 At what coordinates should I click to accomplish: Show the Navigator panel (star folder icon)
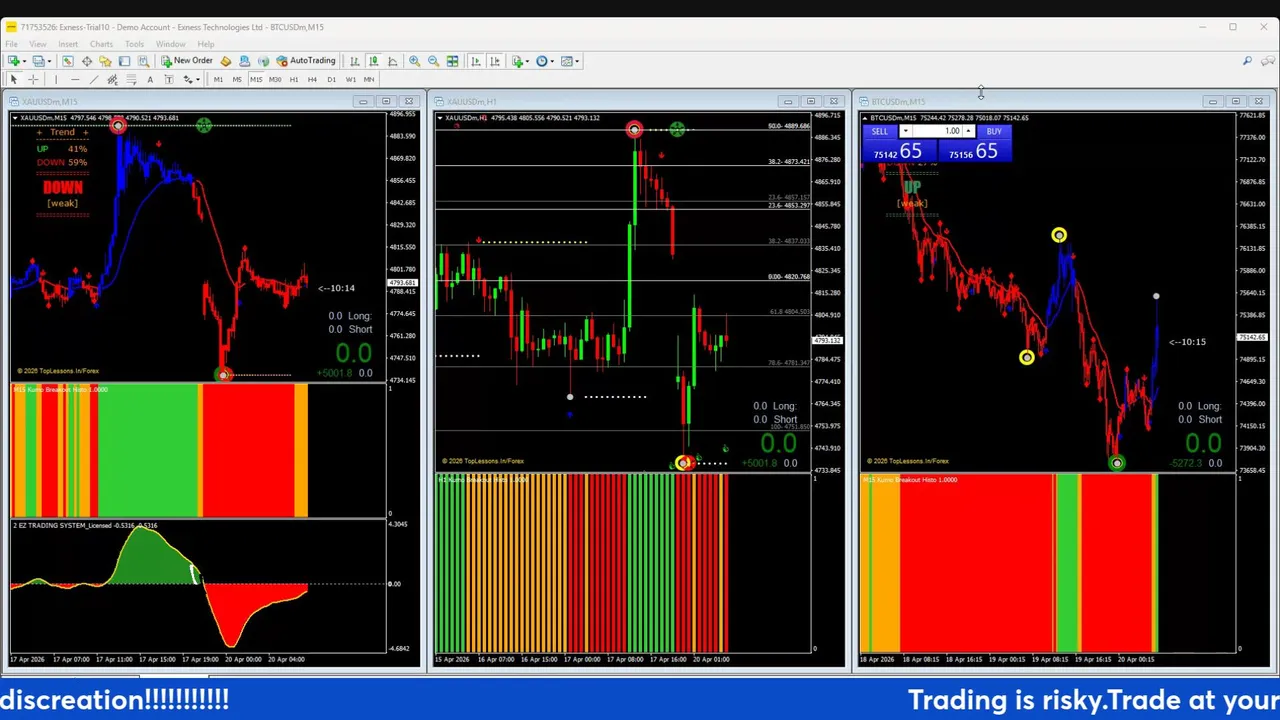[x=105, y=61]
